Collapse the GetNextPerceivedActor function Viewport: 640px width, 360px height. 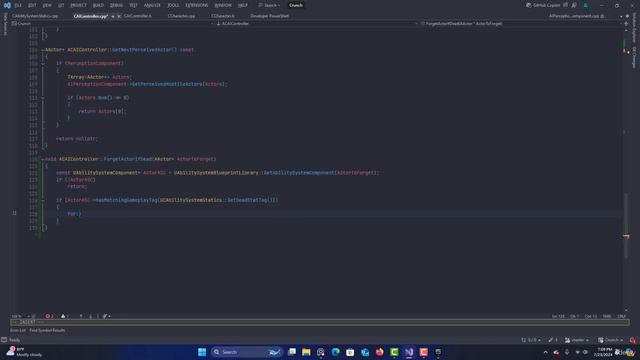pyautogui.click(x=42, y=50)
